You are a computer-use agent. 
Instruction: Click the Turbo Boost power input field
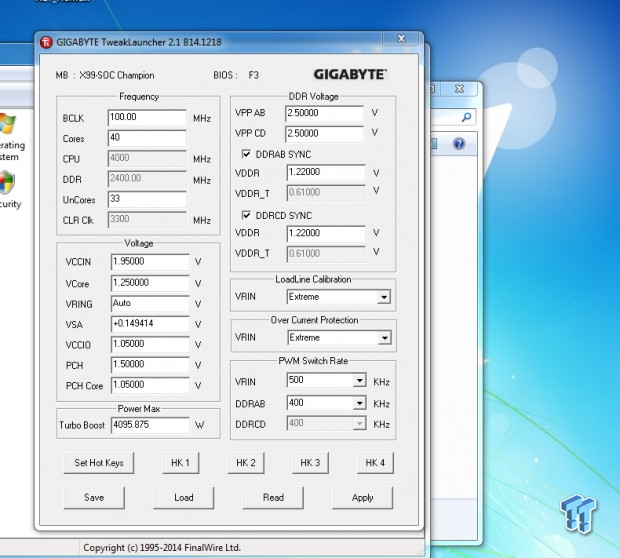(x=150, y=425)
